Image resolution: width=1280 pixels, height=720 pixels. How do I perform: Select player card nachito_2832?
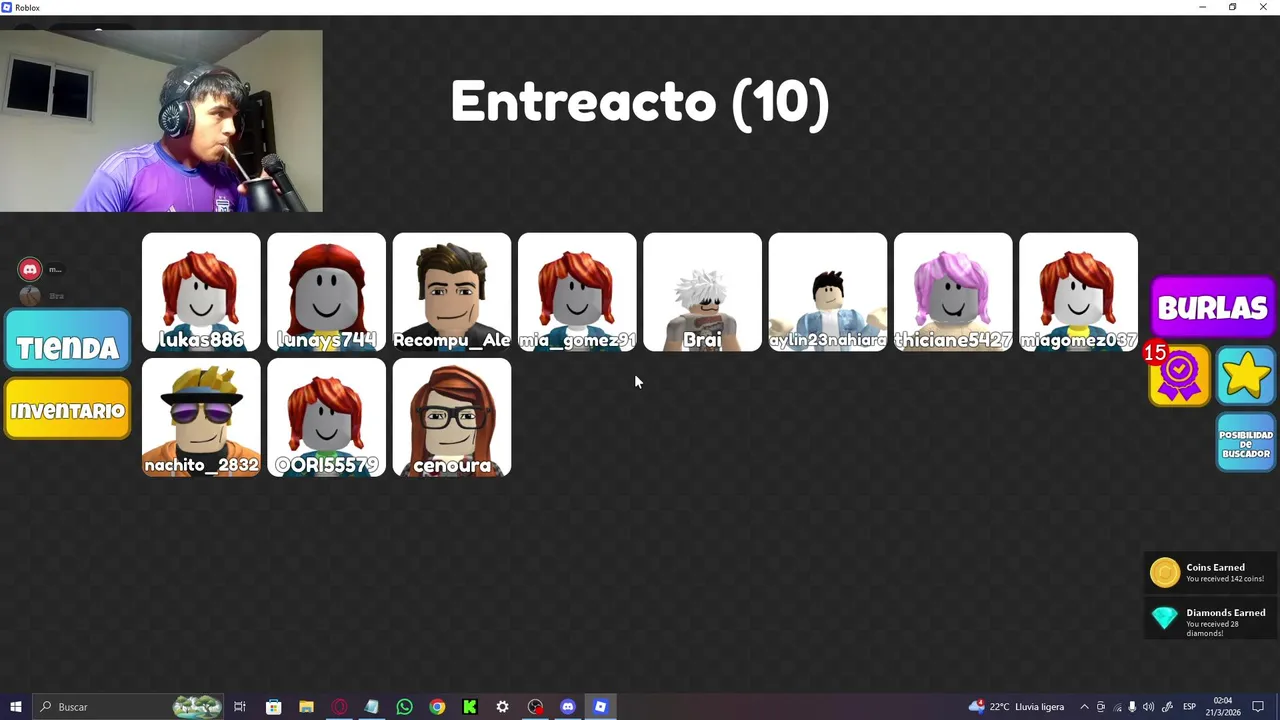pyautogui.click(x=201, y=417)
